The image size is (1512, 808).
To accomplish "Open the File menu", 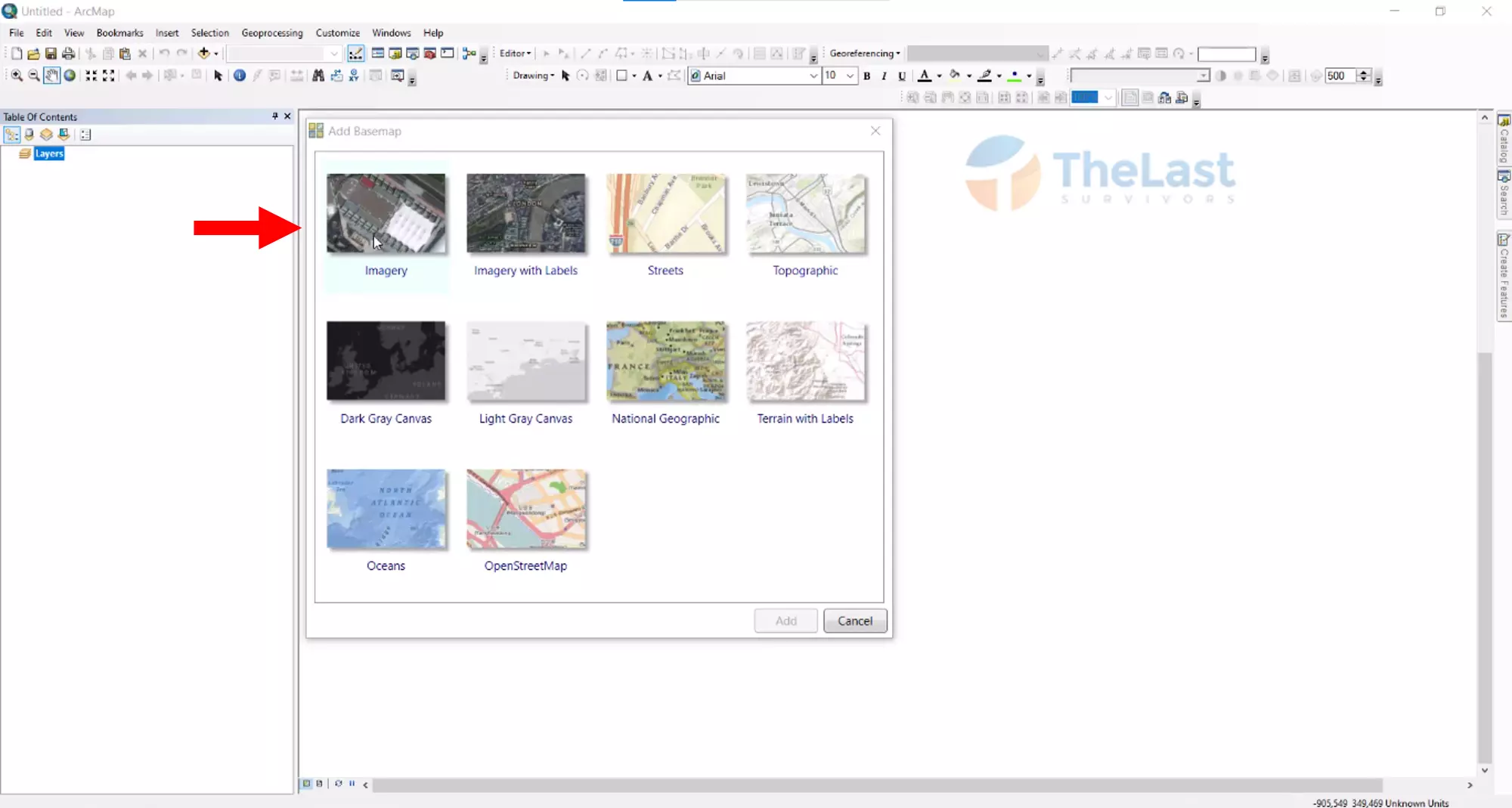I will [16, 33].
